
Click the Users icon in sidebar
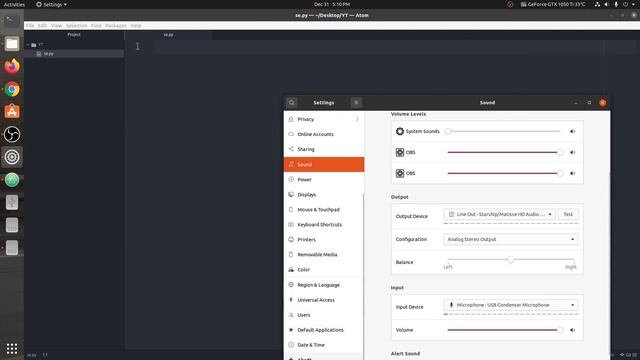coord(291,315)
